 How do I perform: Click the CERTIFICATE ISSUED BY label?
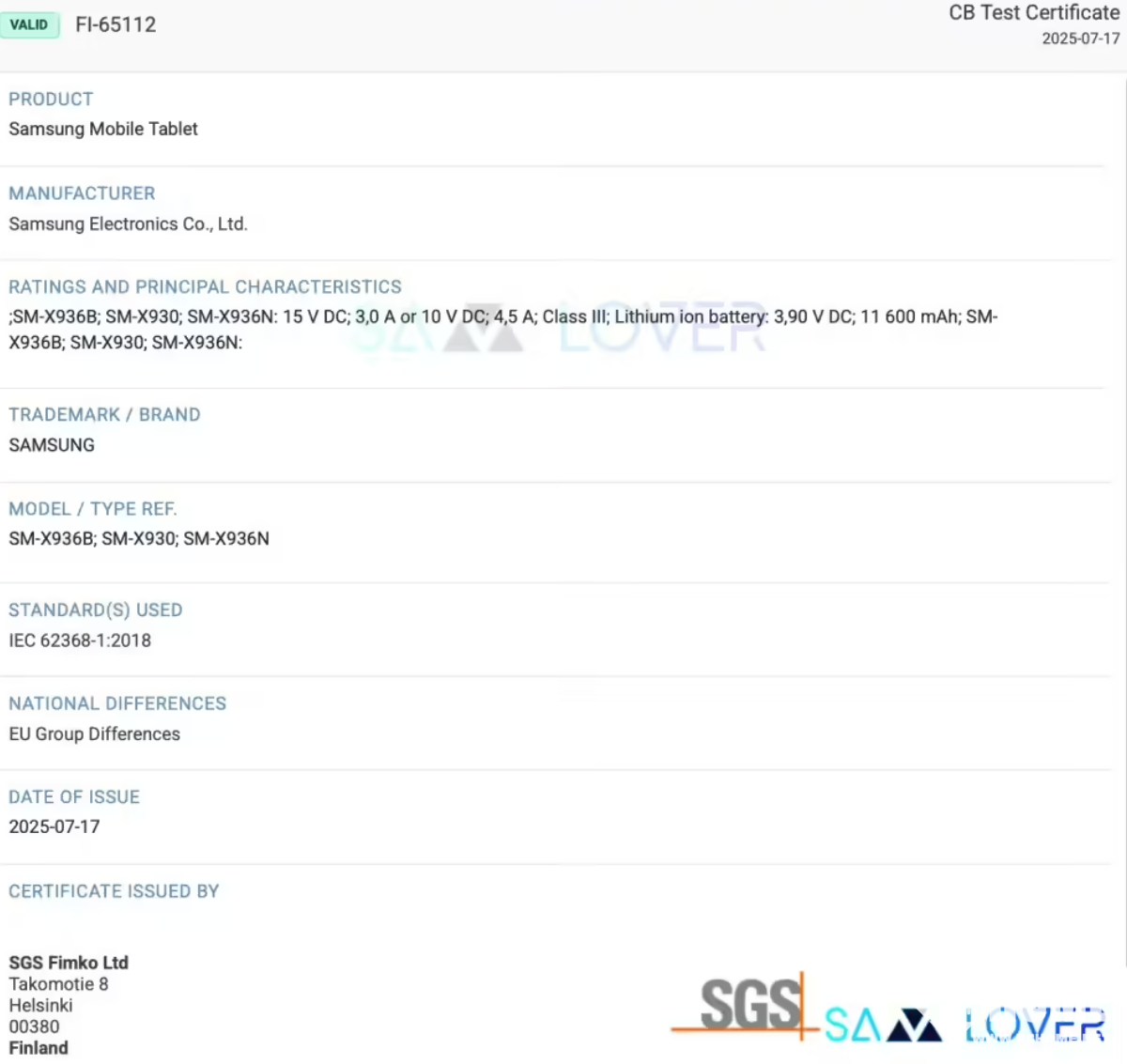coord(114,891)
